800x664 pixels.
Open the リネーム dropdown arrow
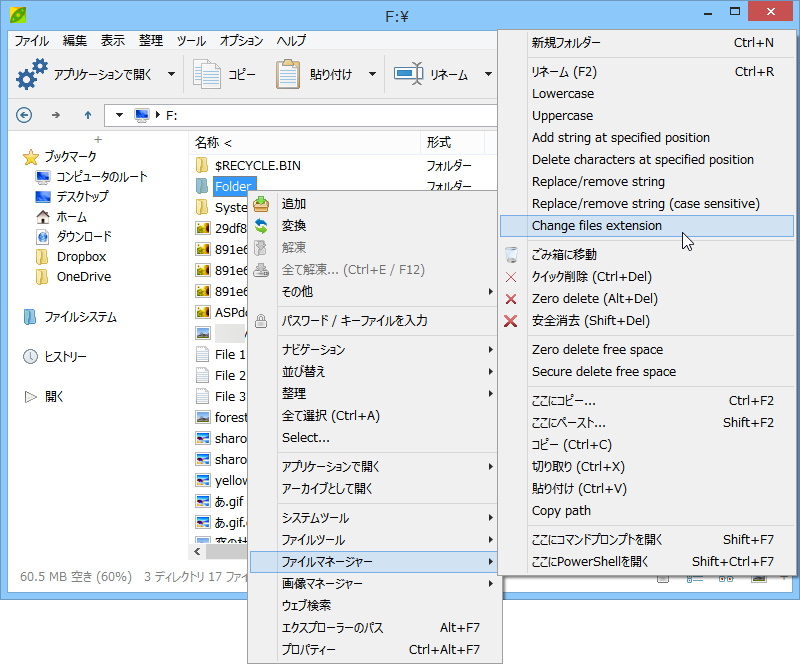click(x=487, y=73)
